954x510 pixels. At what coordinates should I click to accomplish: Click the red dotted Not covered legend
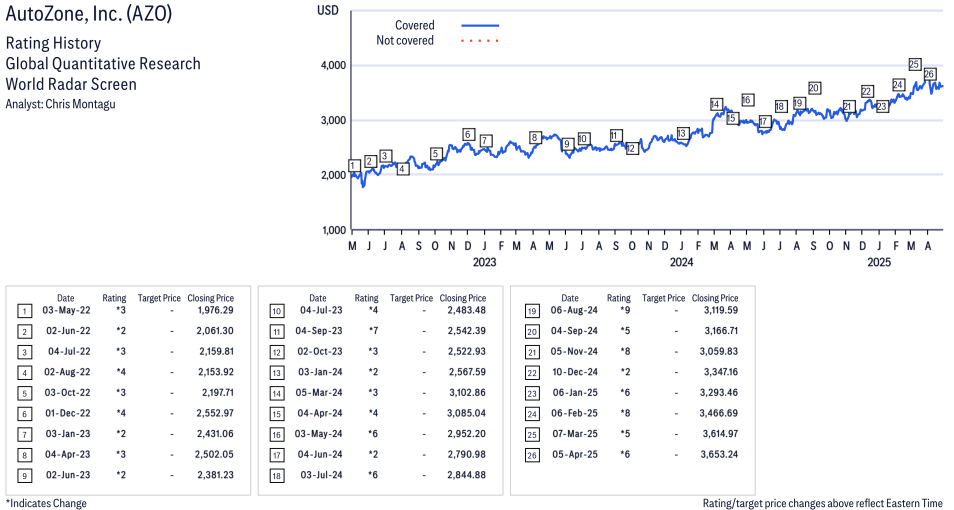(x=480, y=41)
